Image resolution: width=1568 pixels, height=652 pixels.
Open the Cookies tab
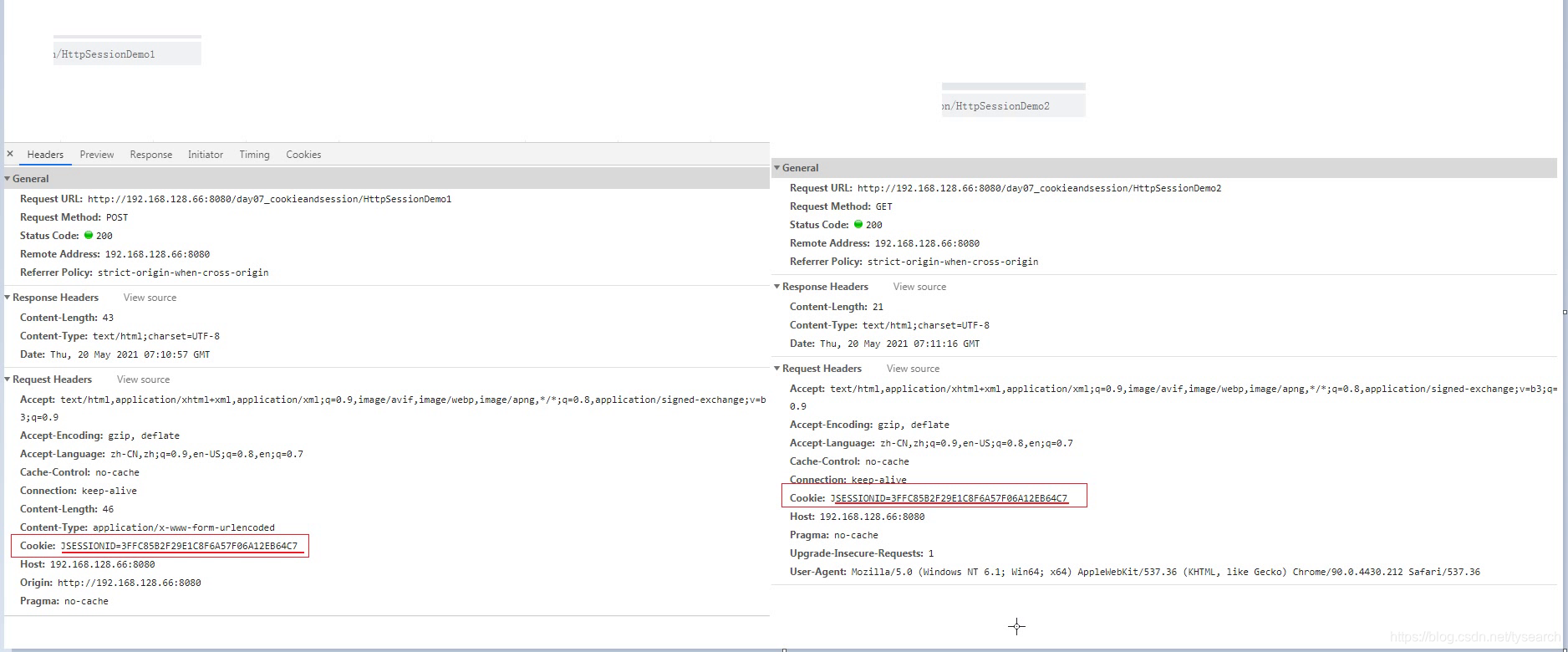tap(303, 155)
